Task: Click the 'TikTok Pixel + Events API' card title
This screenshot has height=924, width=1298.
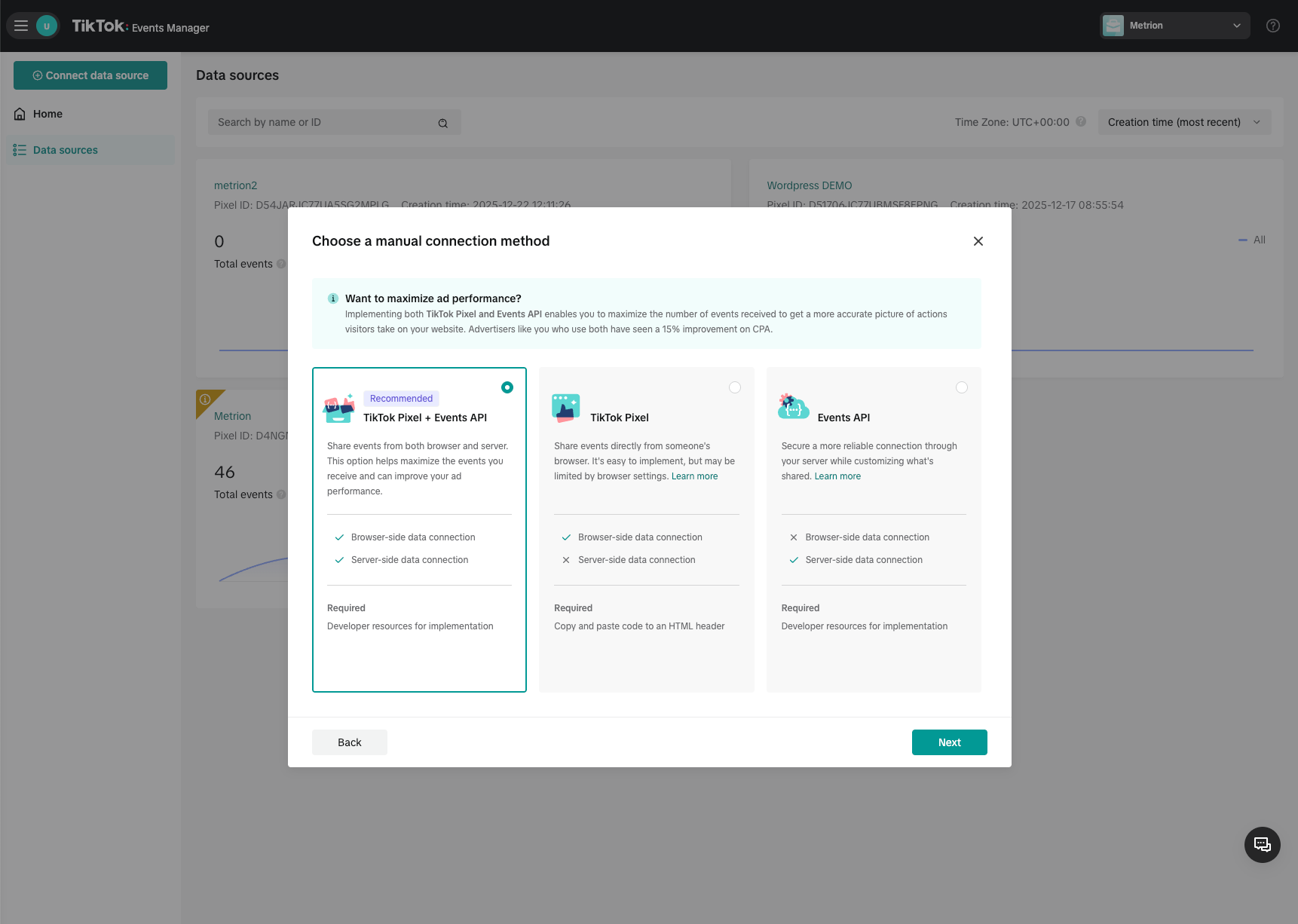Action: click(425, 418)
